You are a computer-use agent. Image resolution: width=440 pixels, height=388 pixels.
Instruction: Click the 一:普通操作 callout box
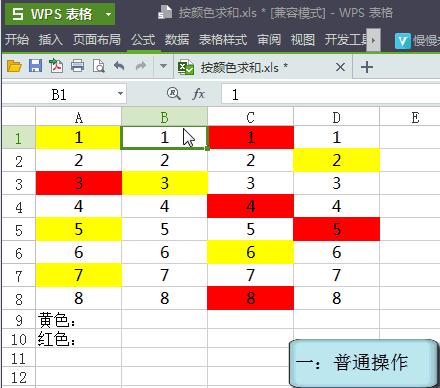363,363
